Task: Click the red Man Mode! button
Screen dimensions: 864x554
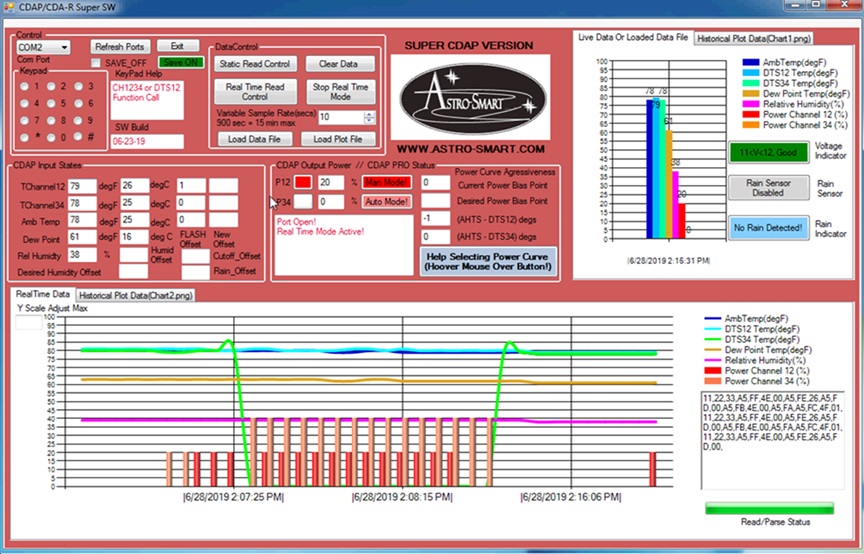Action: coord(387,182)
